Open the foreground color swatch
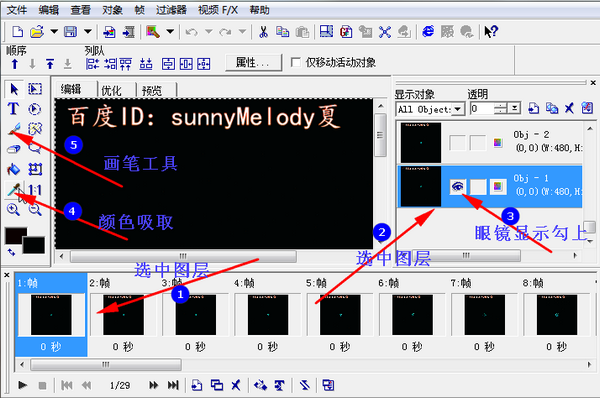Viewport: 600px width, 398px height. pos(16,236)
